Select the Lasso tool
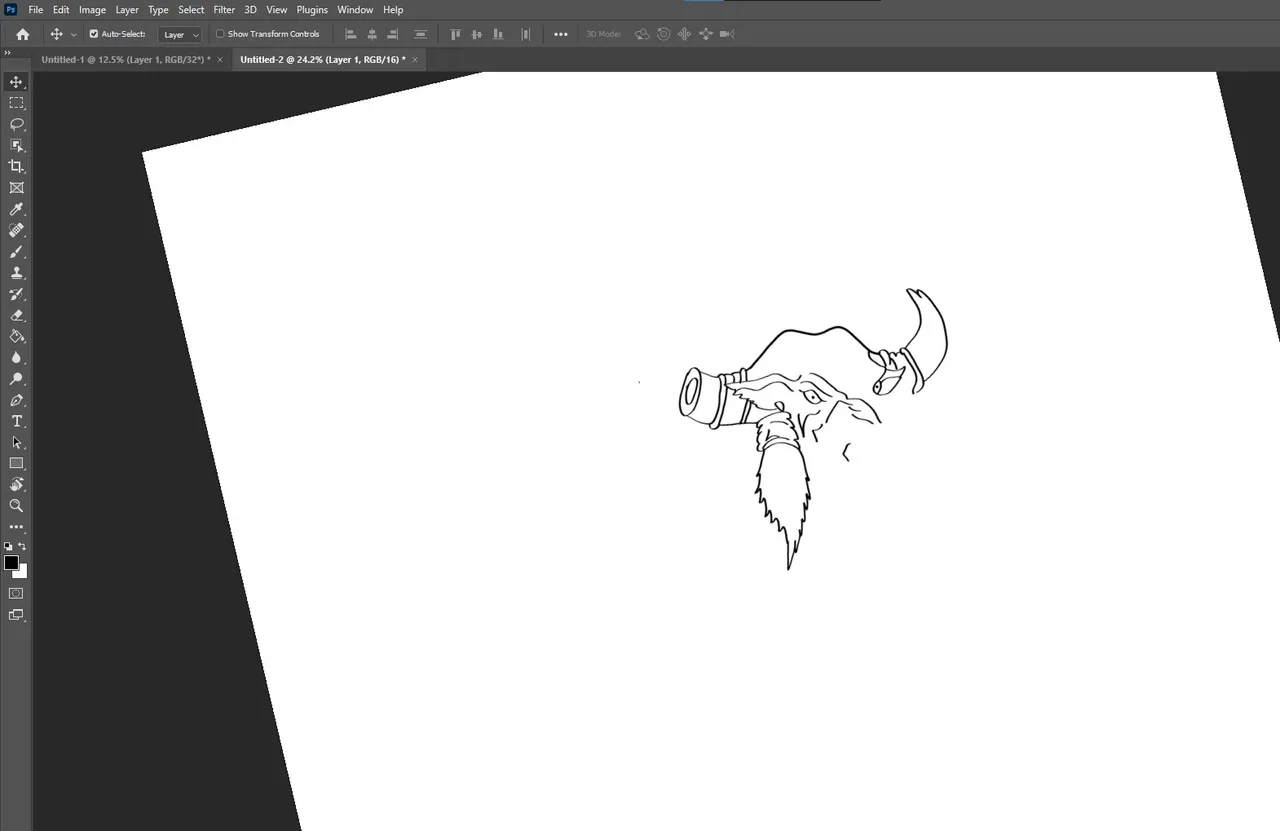Image resolution: width=1280 pixels, height=831 pixels. [16, 124]
